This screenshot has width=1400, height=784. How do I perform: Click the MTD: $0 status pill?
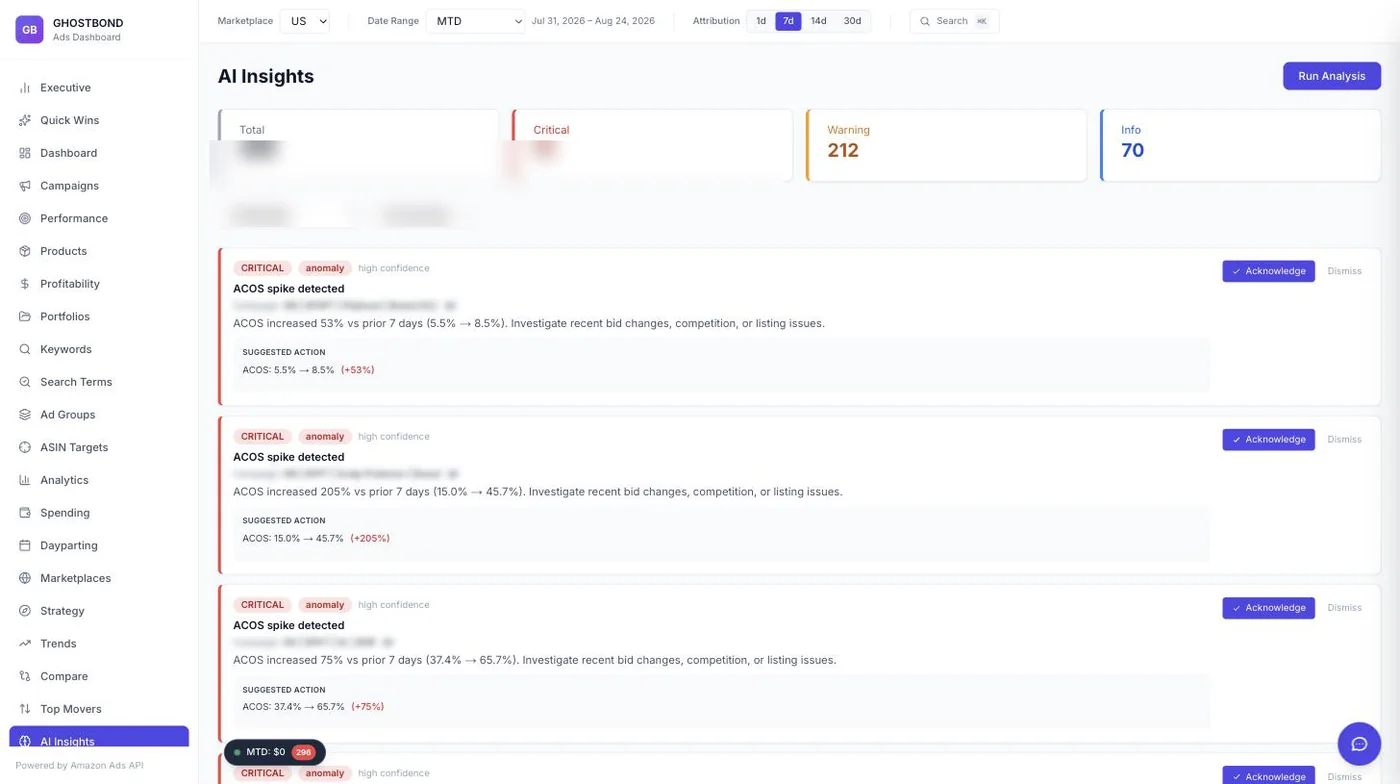coord(274,752)
